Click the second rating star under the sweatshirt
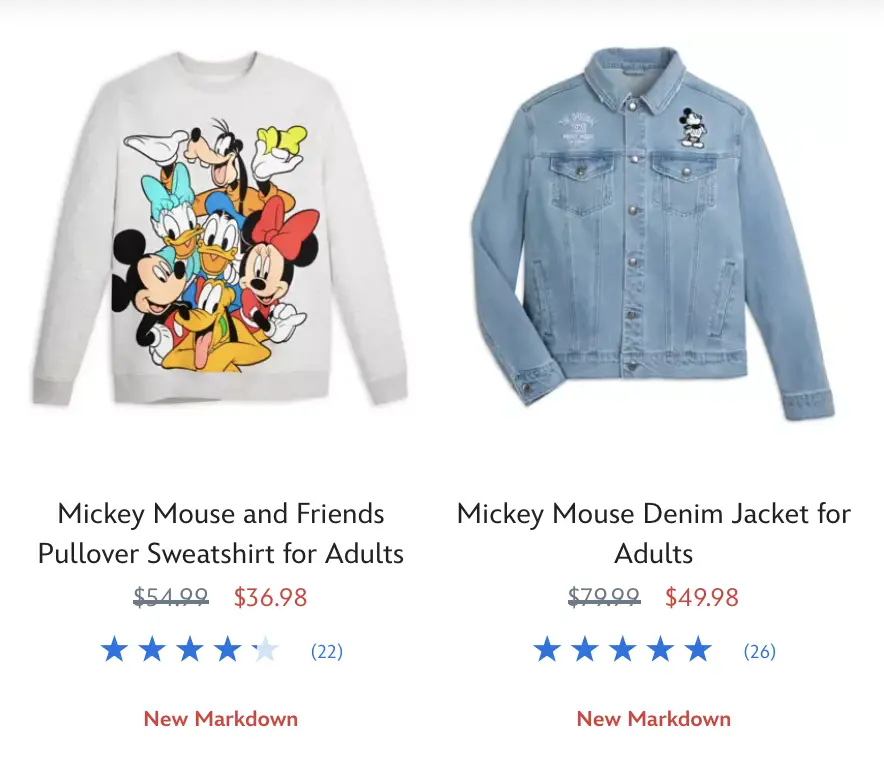 click(x=152, y=649)
